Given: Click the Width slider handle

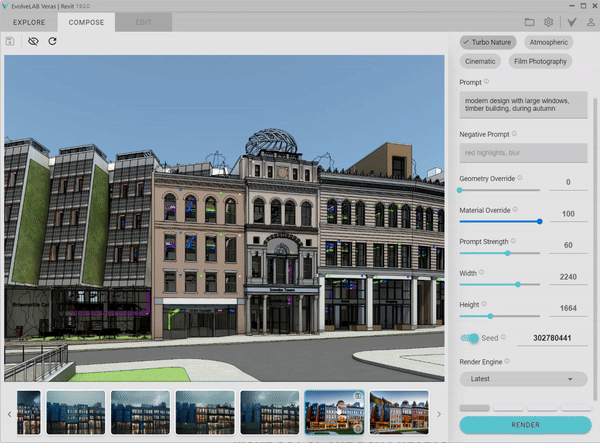Looking at the screenshot, I should coord(518,284).
